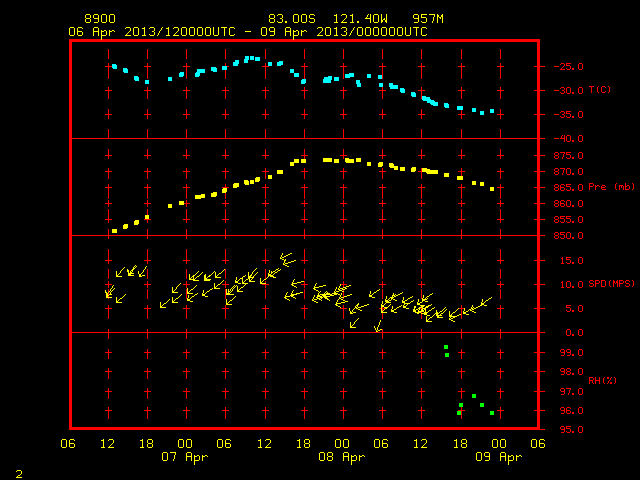640x480 pixels.
Task: Click the 08 Apr date label
Action: coord(342,457)
